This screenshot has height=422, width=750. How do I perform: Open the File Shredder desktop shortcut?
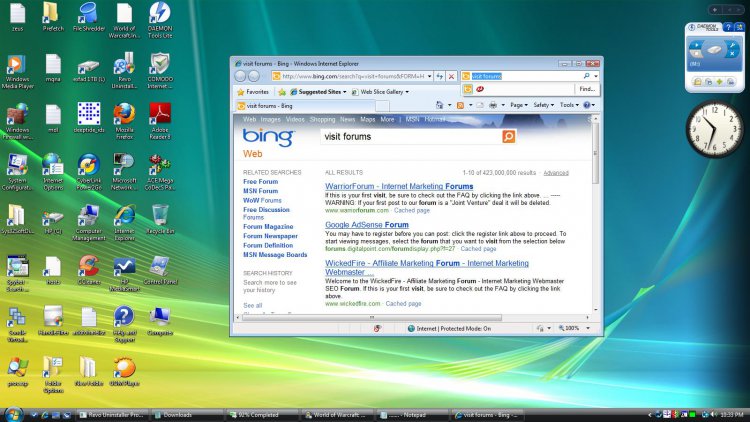(88, 17)
